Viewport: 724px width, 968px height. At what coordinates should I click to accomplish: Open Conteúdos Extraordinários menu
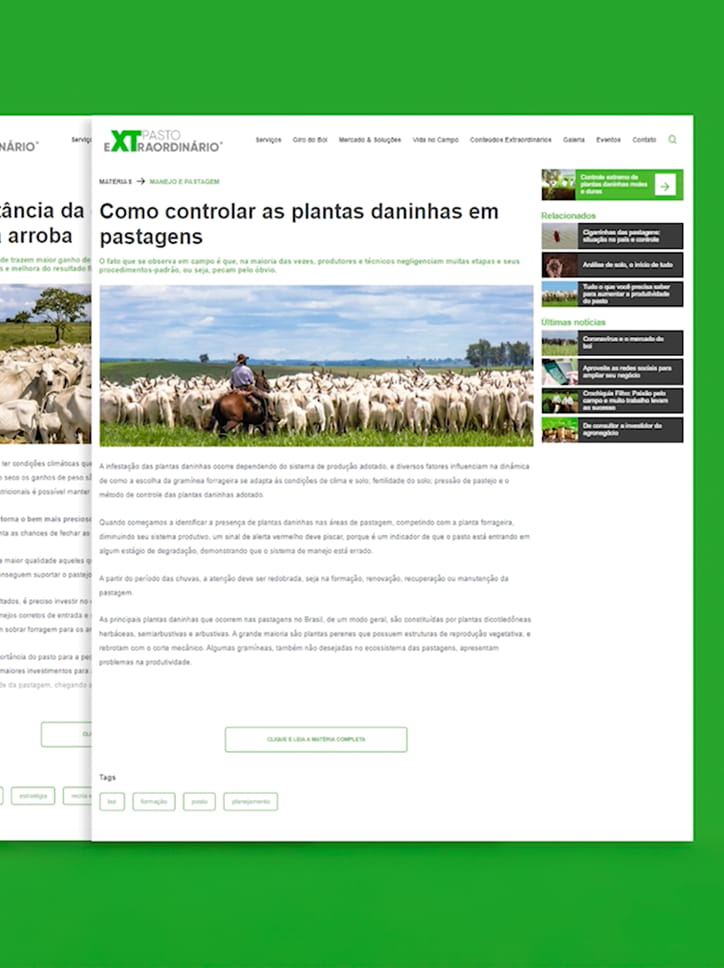point(510,140)
